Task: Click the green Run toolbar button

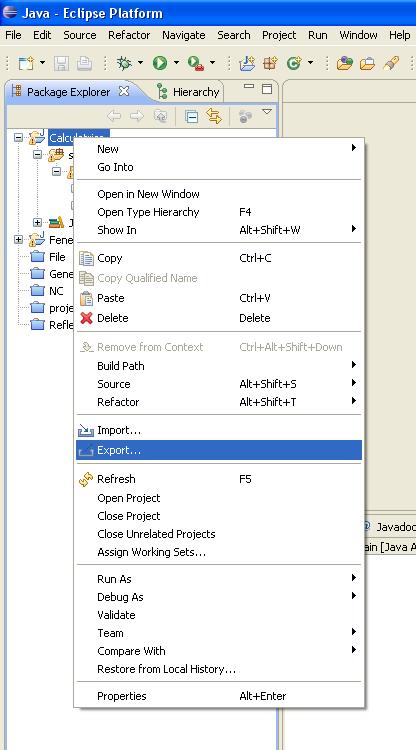Action: coord(160,63)
